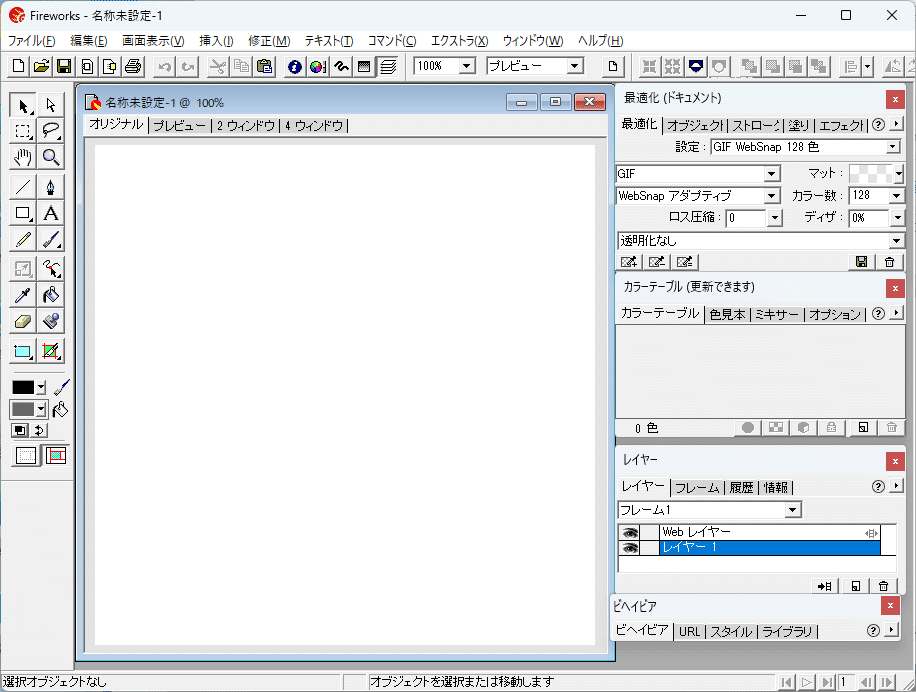Viewport: 916px width, 692px height.
Task: Open the GIF format dropdown
Action: pos(770,173)
